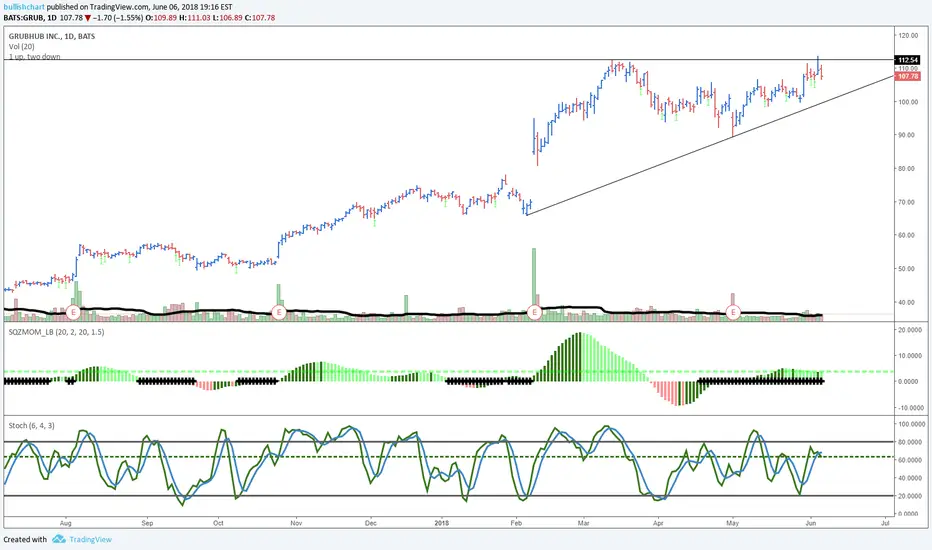The image size is (932, 550).
Task: Click the Sep label on time axis
Action: [x=147, y=523]
